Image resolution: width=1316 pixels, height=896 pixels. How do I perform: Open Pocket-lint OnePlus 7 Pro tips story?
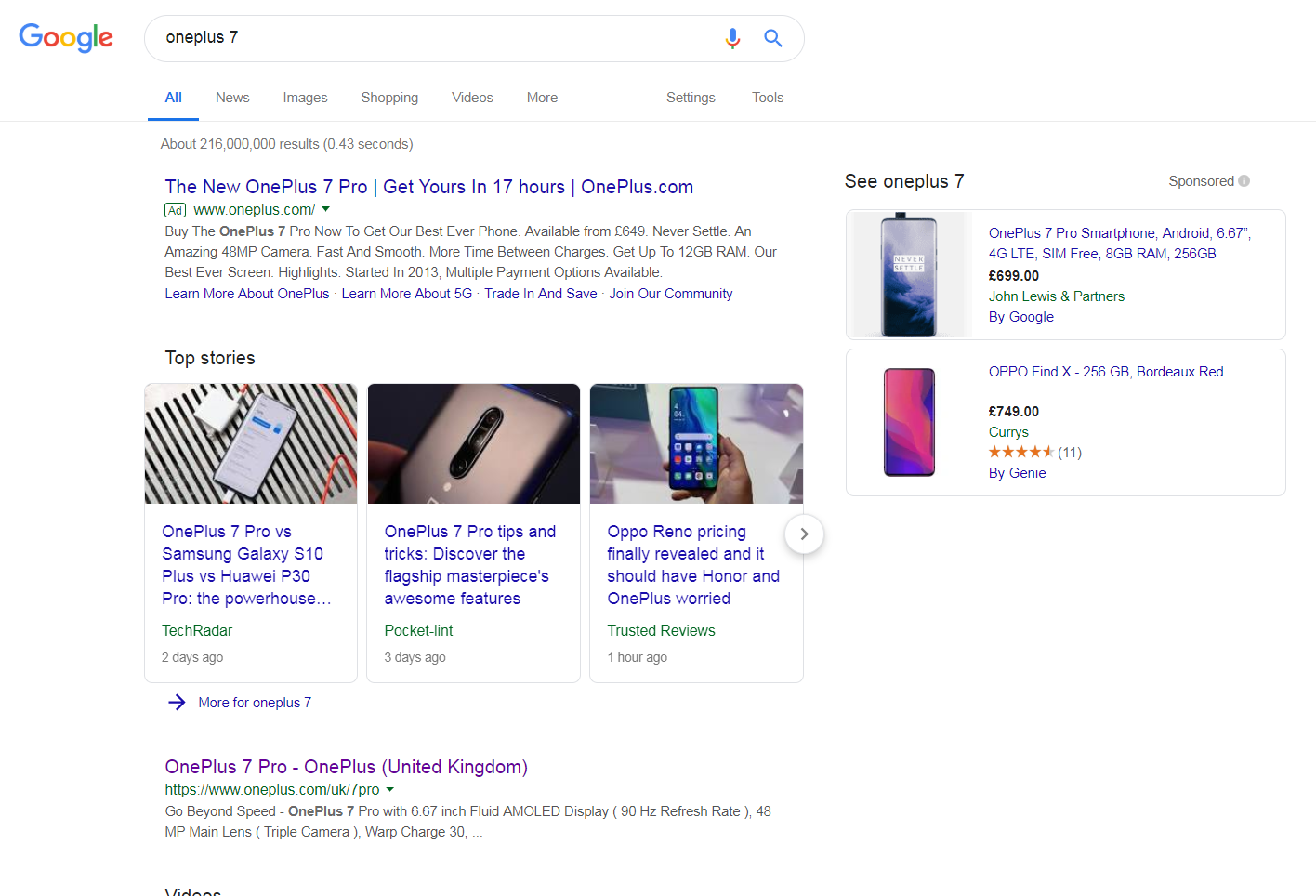[x=470, y=565]
